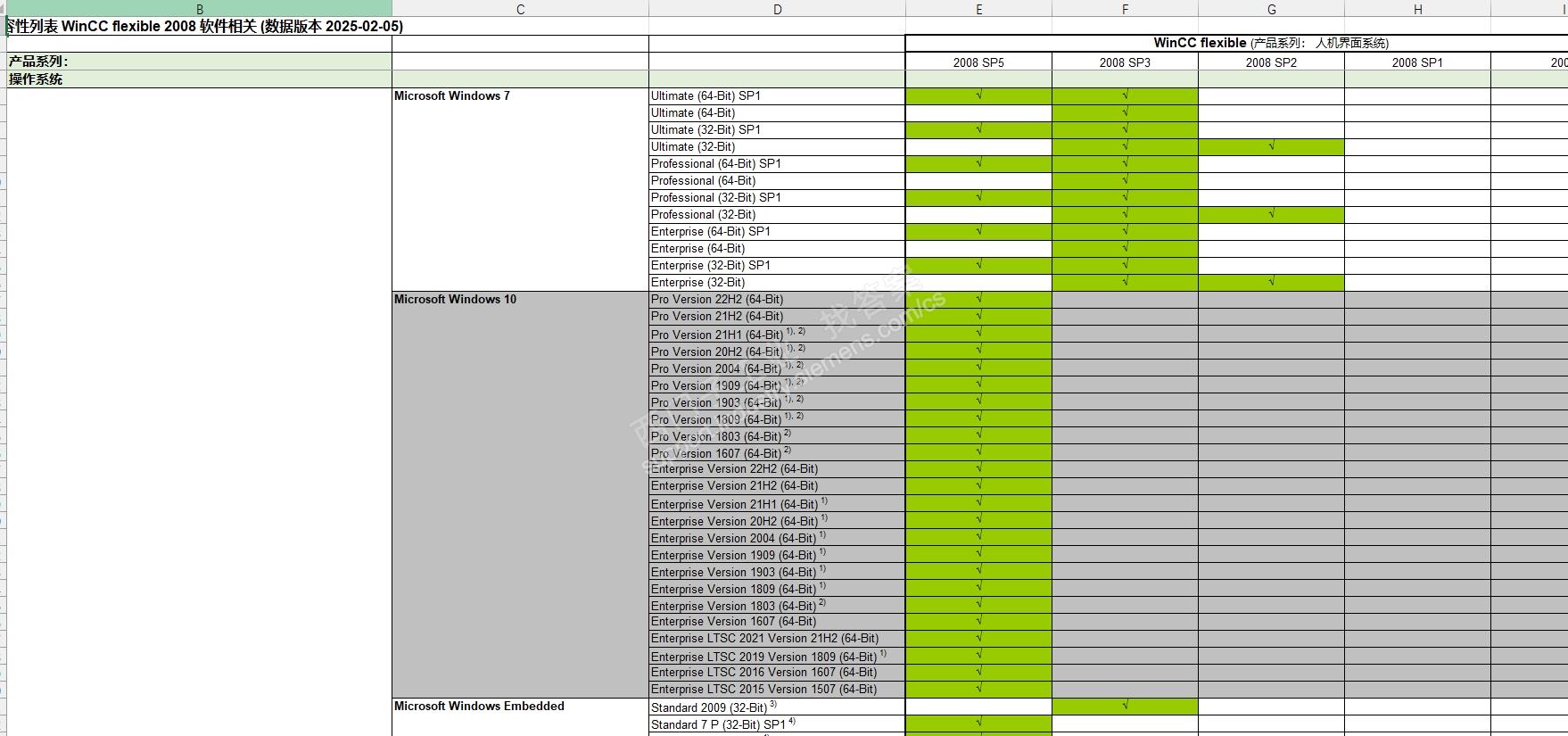Click 2008 SP3 check mark for Professional (64-Bit) SP1
This screenshot has height=736, width=1568.
[x=1125, y=162]
